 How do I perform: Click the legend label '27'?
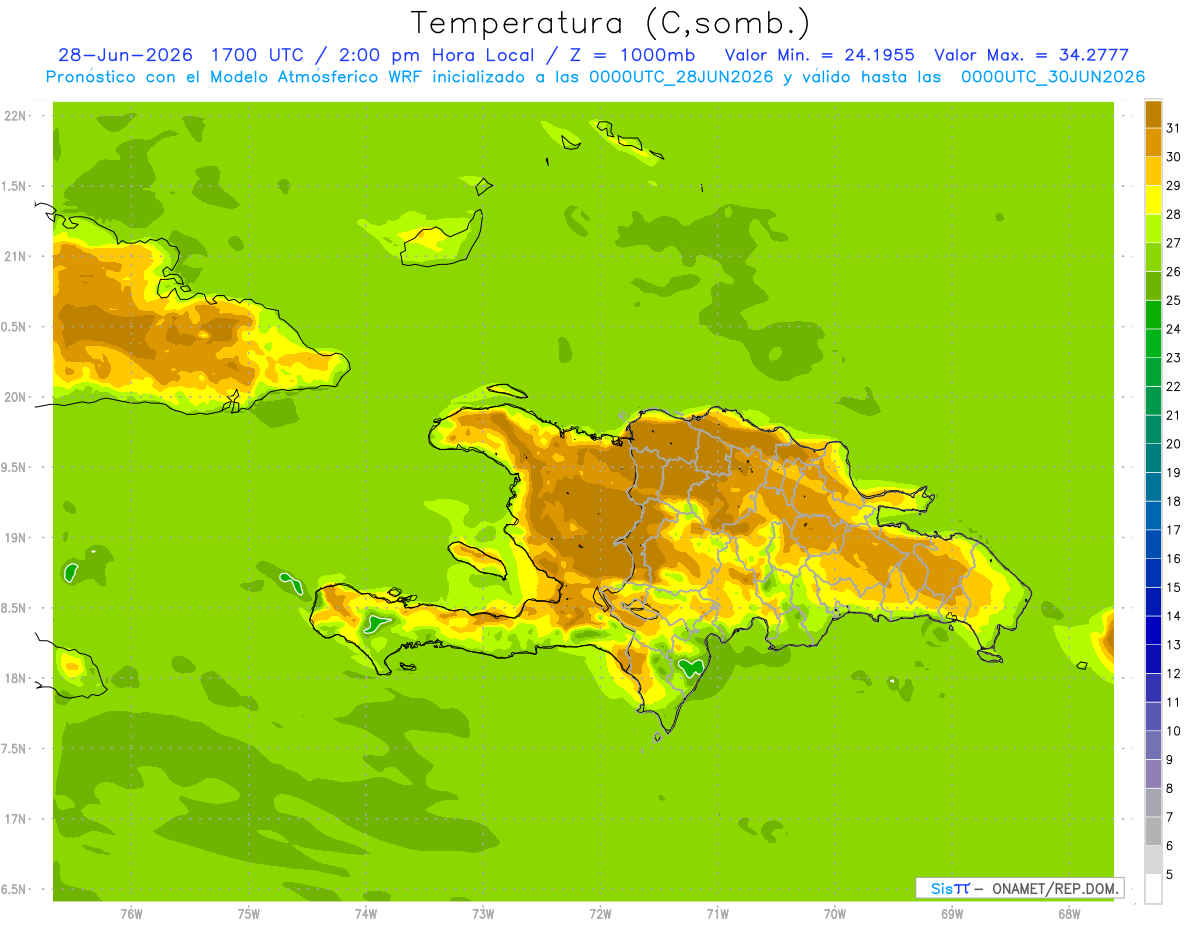tap(1174, 242)
